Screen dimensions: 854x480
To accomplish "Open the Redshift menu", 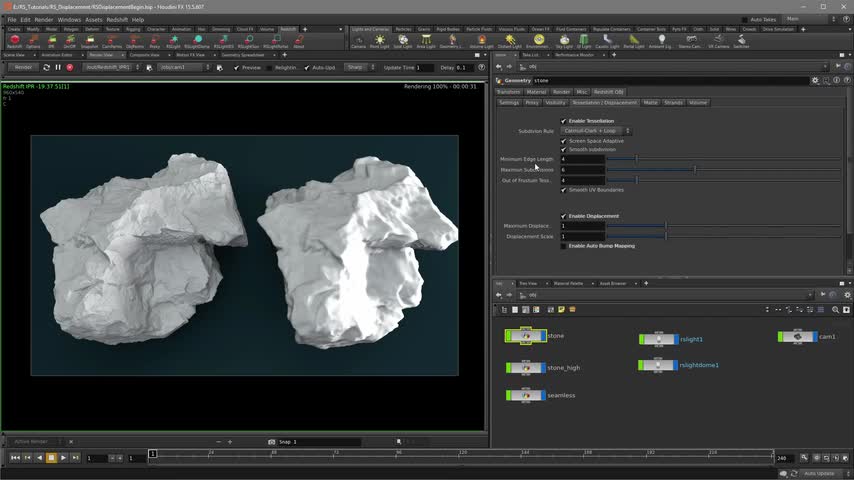I will (x=117, y=19).
